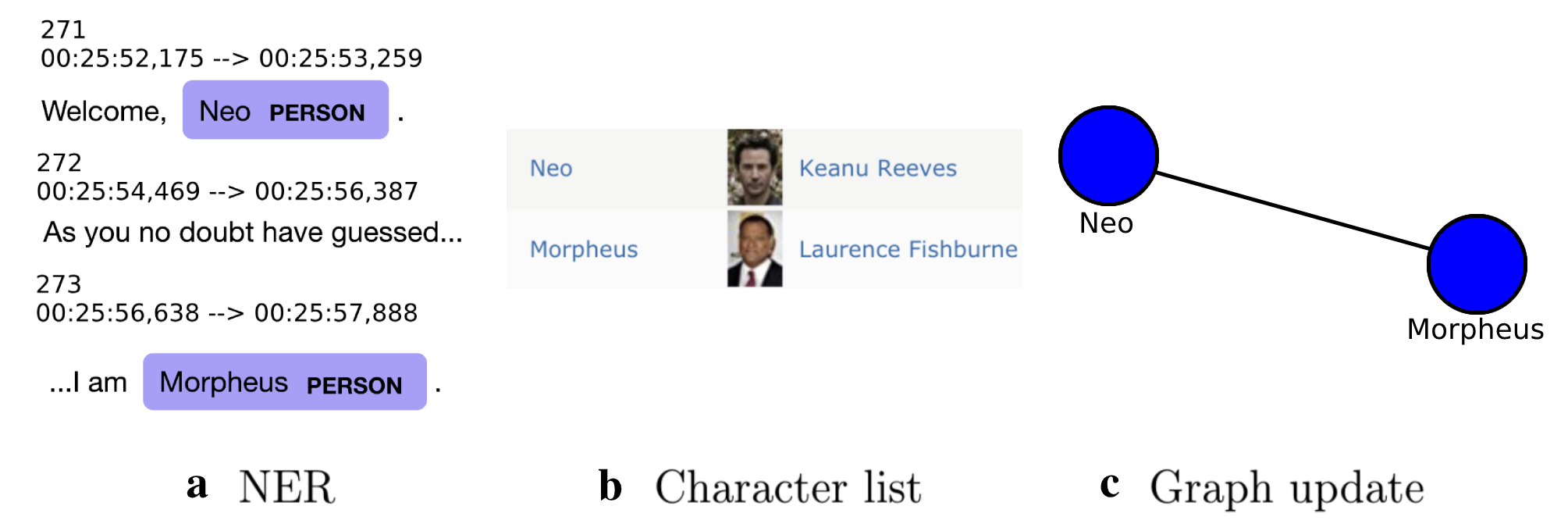
Task: Click the Morpheus character link
Action: (584, 250)
